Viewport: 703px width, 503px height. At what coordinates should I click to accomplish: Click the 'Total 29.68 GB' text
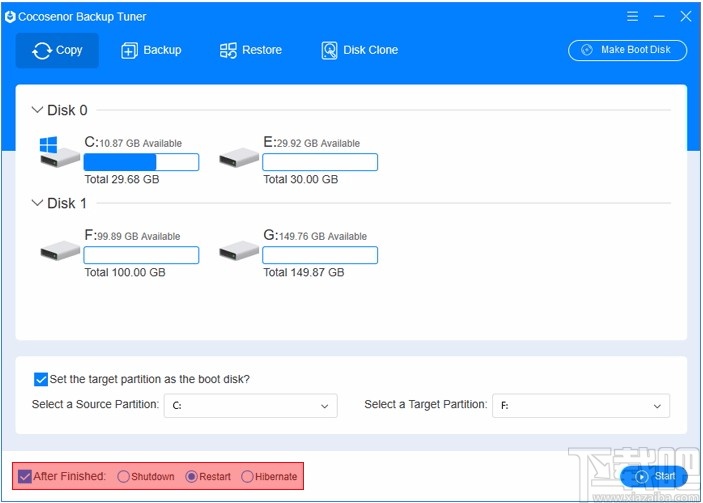(x=122, y=179)
